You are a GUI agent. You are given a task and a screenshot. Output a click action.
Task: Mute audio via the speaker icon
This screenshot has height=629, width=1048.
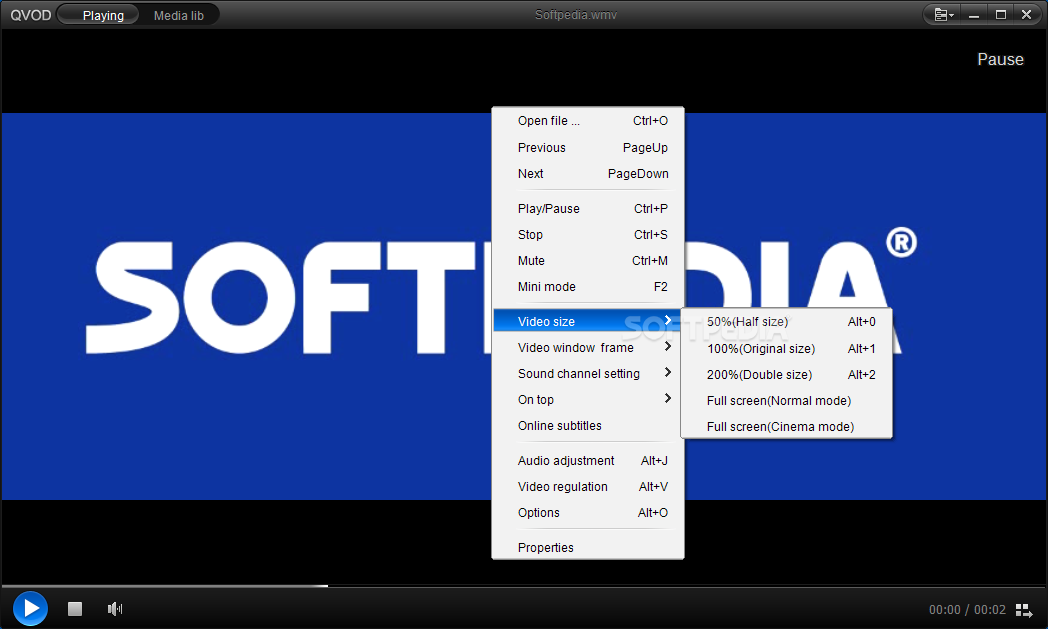[115, 609]
